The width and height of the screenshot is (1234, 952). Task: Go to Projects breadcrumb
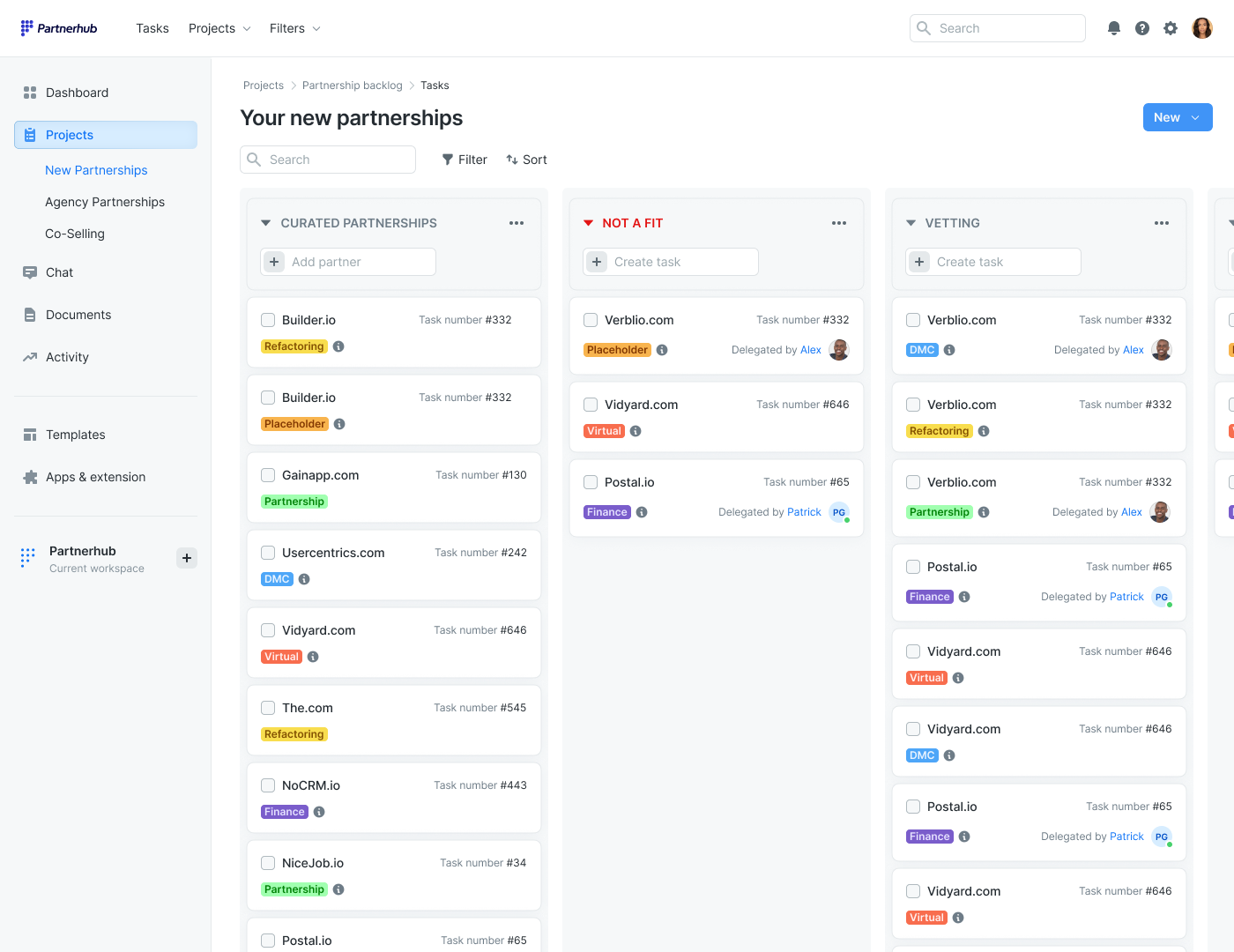(x=264, y=86)
